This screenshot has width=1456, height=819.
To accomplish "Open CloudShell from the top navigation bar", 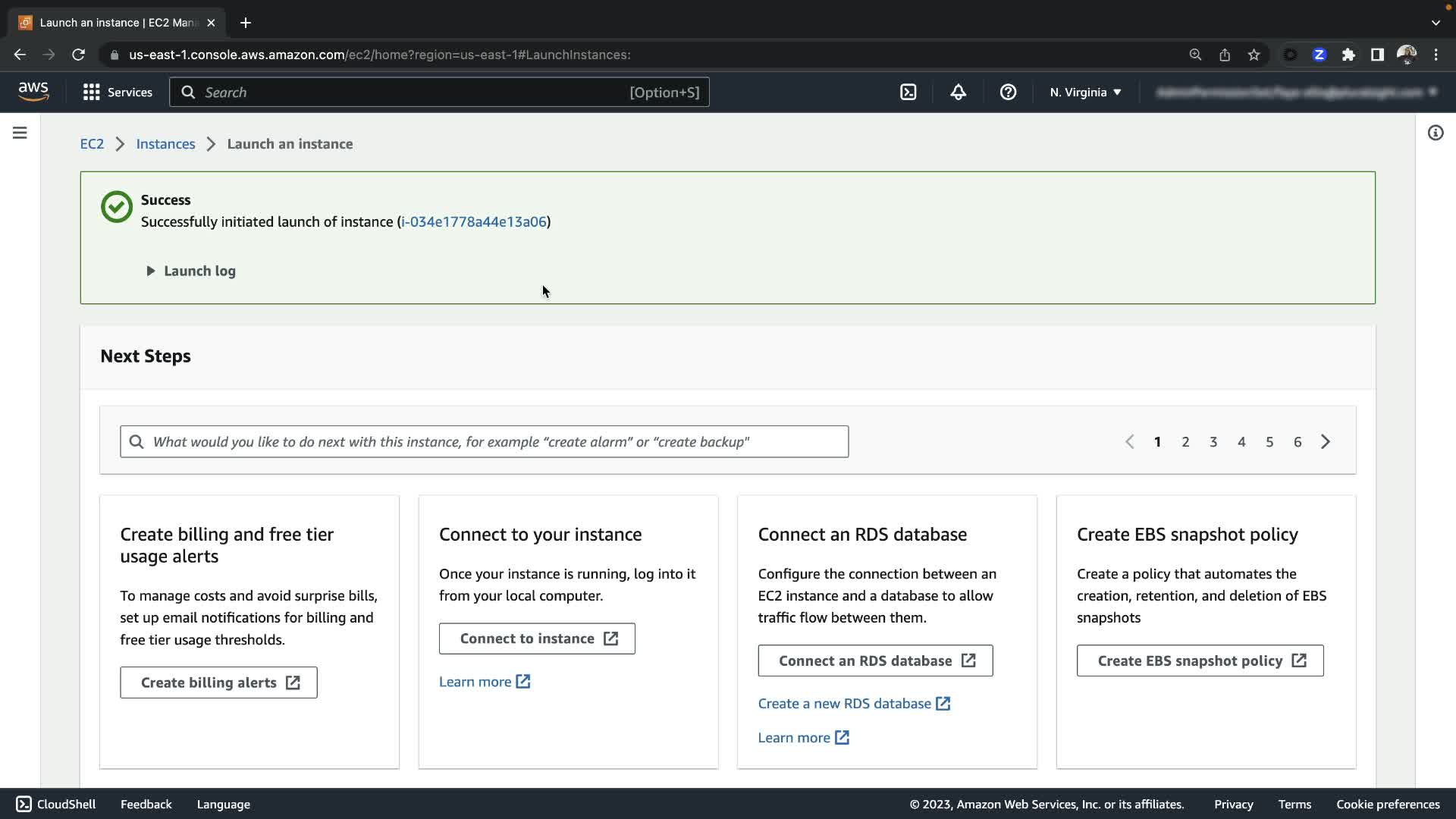I will click(908, 93).
